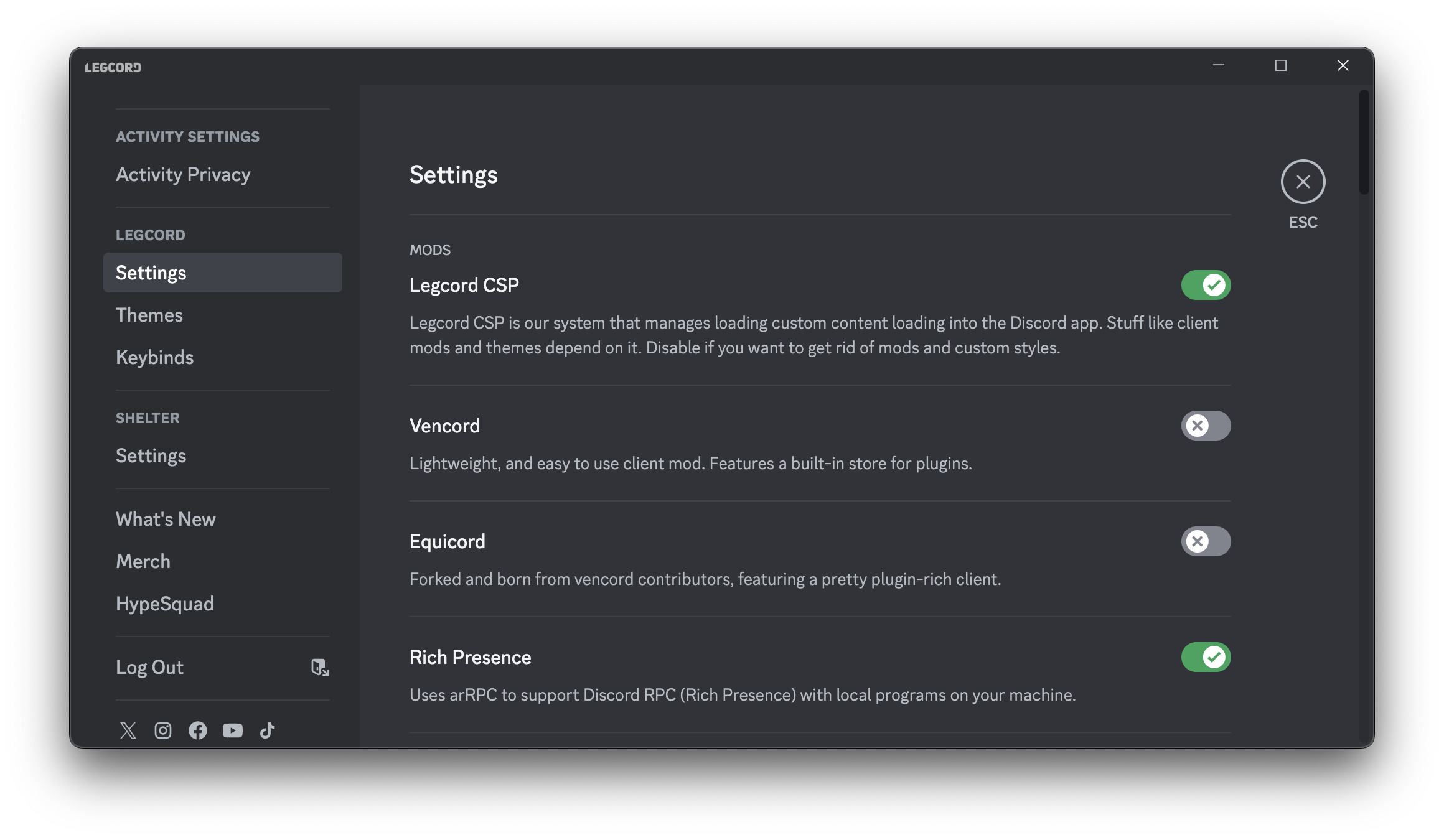Viewport: 1444px width, 840px height.
Task: Close settings with the ESC circle icon
Action: 1303,182
